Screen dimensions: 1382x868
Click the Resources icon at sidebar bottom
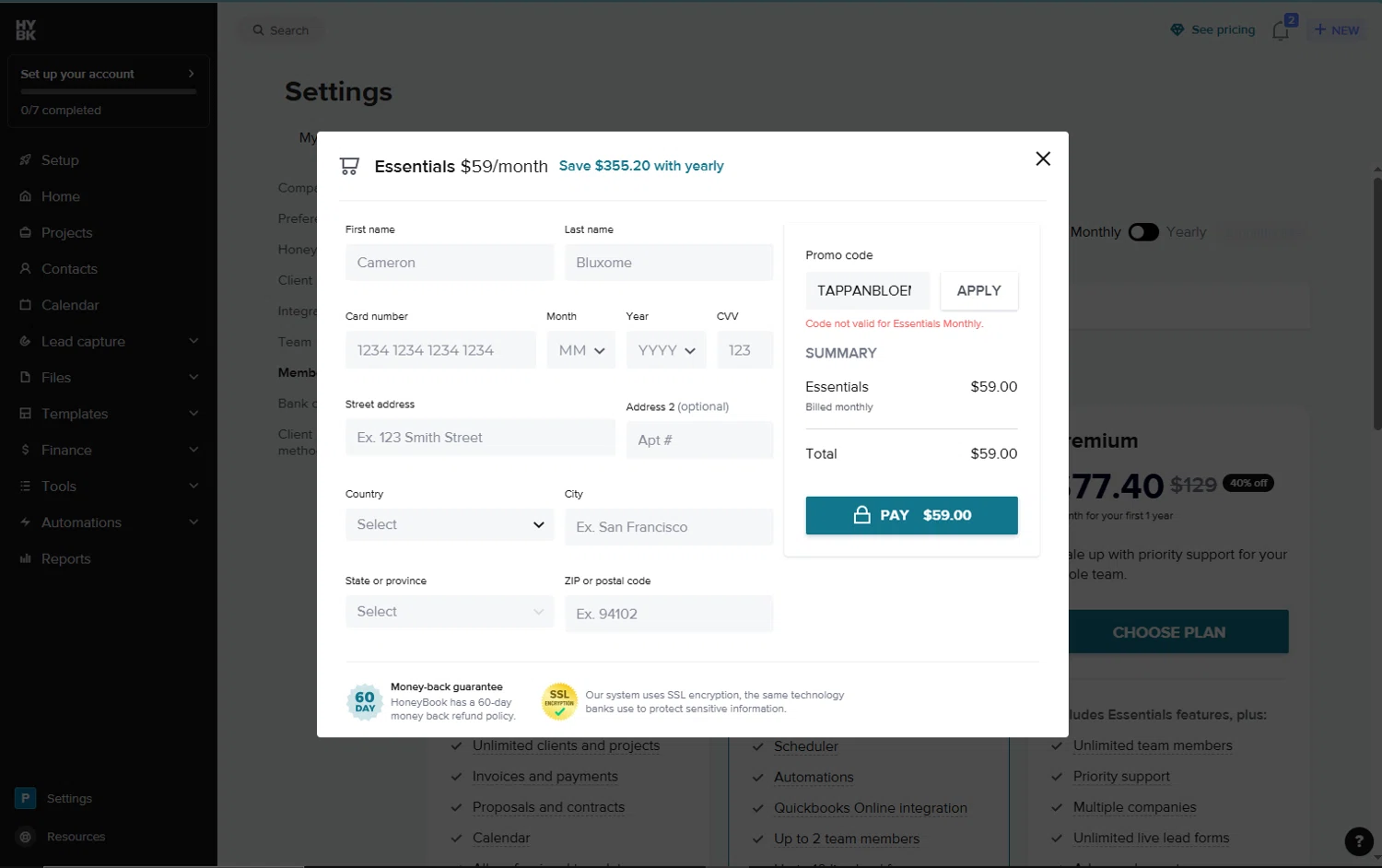(x=26, y=837)
